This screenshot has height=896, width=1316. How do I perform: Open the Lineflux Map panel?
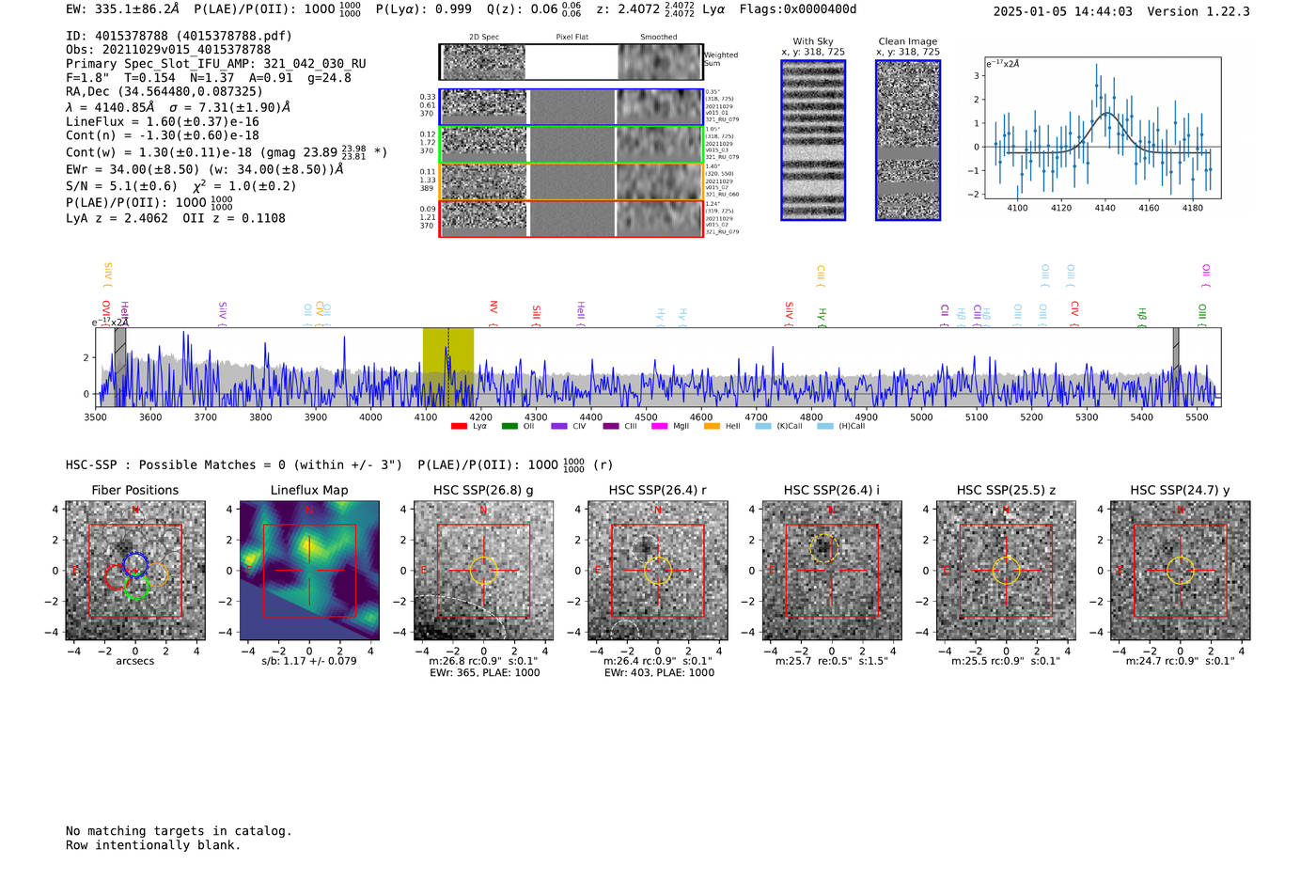(309, 571)
